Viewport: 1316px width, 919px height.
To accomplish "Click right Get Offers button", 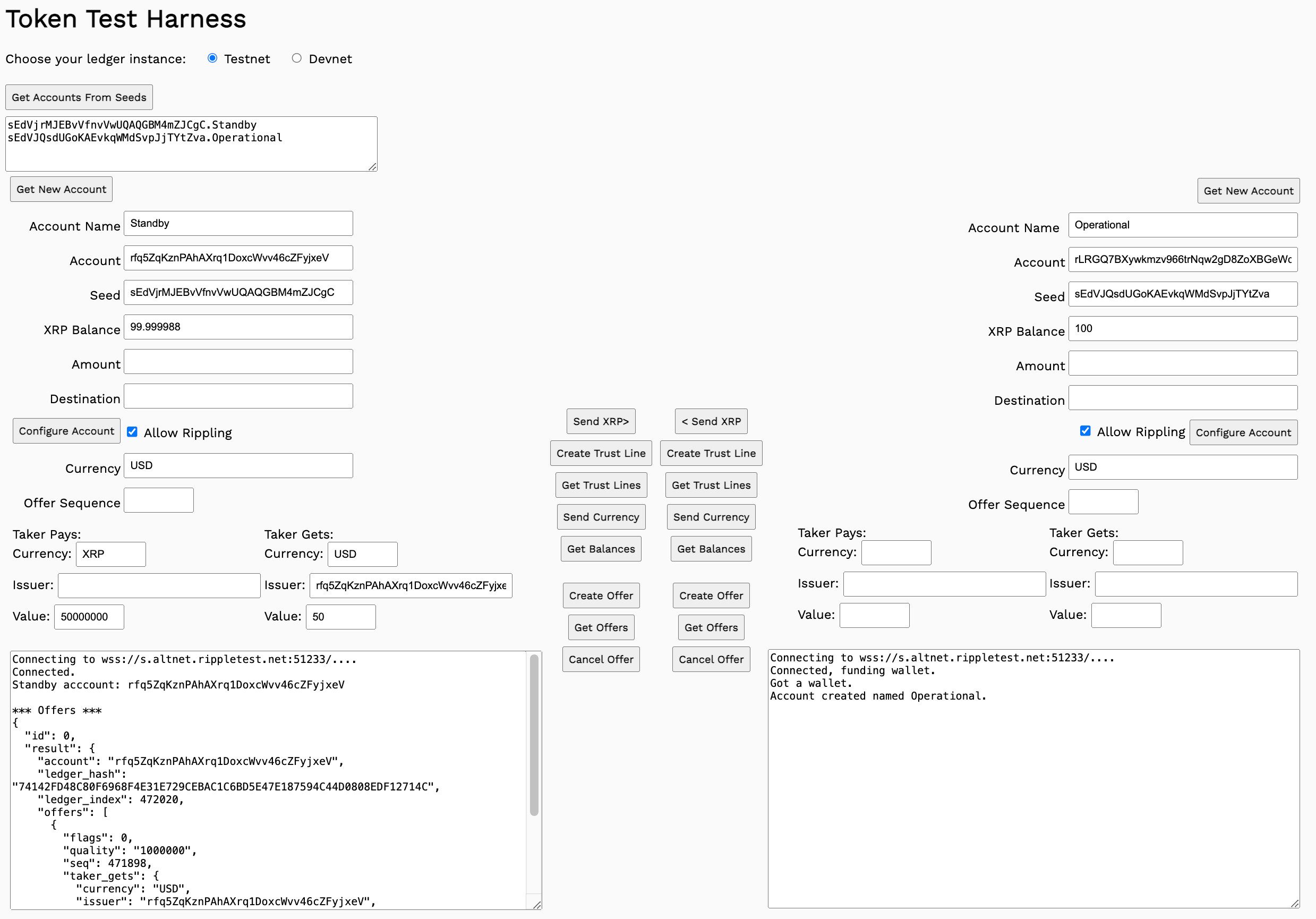I will coord(711,627).
